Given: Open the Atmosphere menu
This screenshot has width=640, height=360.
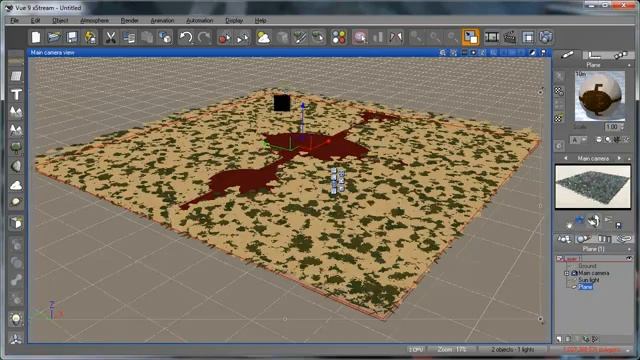Looking at the screenshot, I should click(94, 20).
